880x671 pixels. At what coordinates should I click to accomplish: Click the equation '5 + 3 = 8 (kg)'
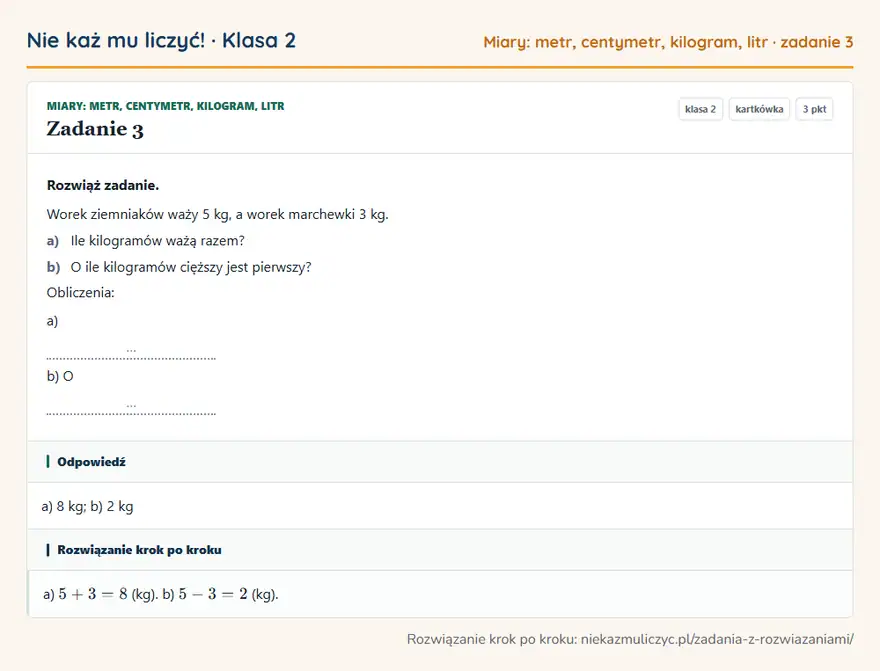108,594
